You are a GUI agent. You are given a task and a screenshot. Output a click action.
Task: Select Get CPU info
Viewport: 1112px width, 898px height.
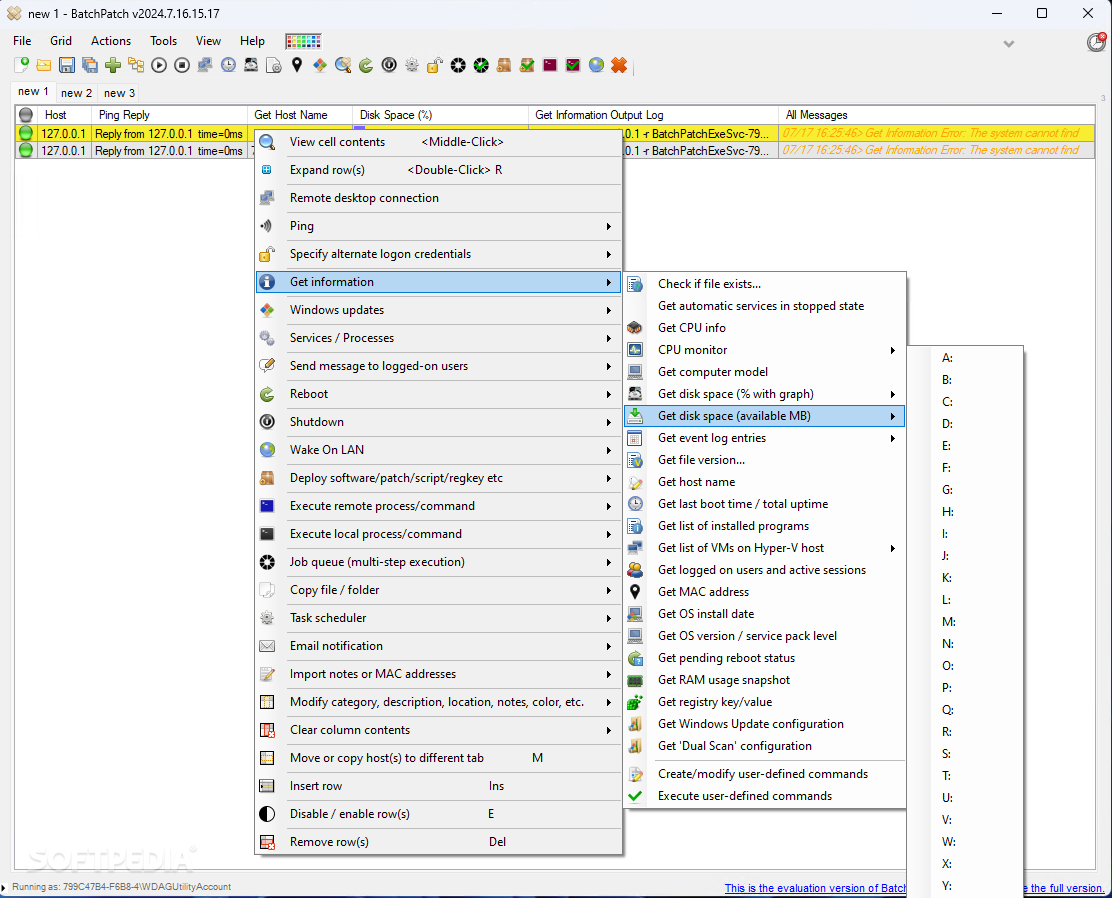tap(764, 328)
